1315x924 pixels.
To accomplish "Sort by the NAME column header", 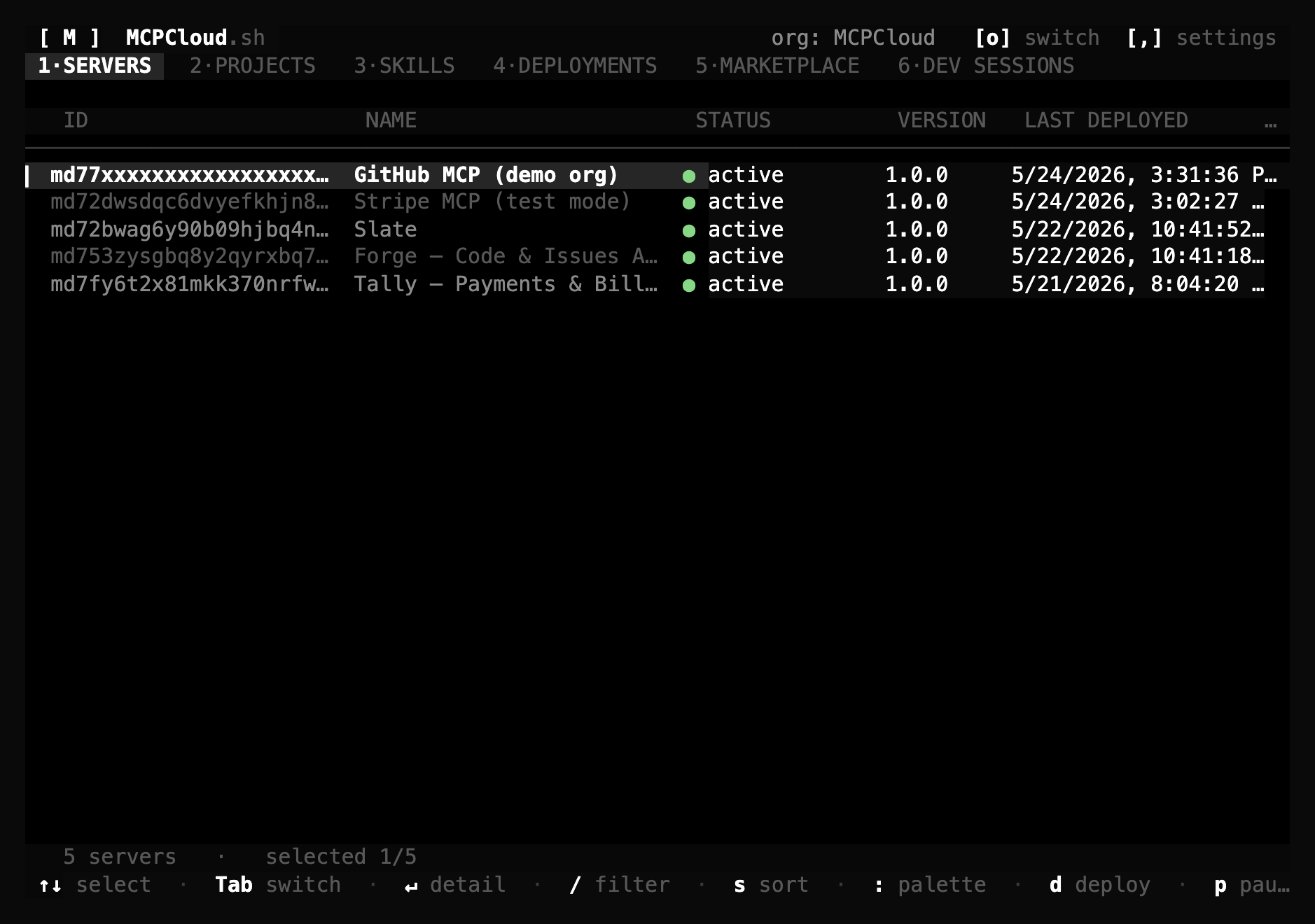I will (391, 120).
